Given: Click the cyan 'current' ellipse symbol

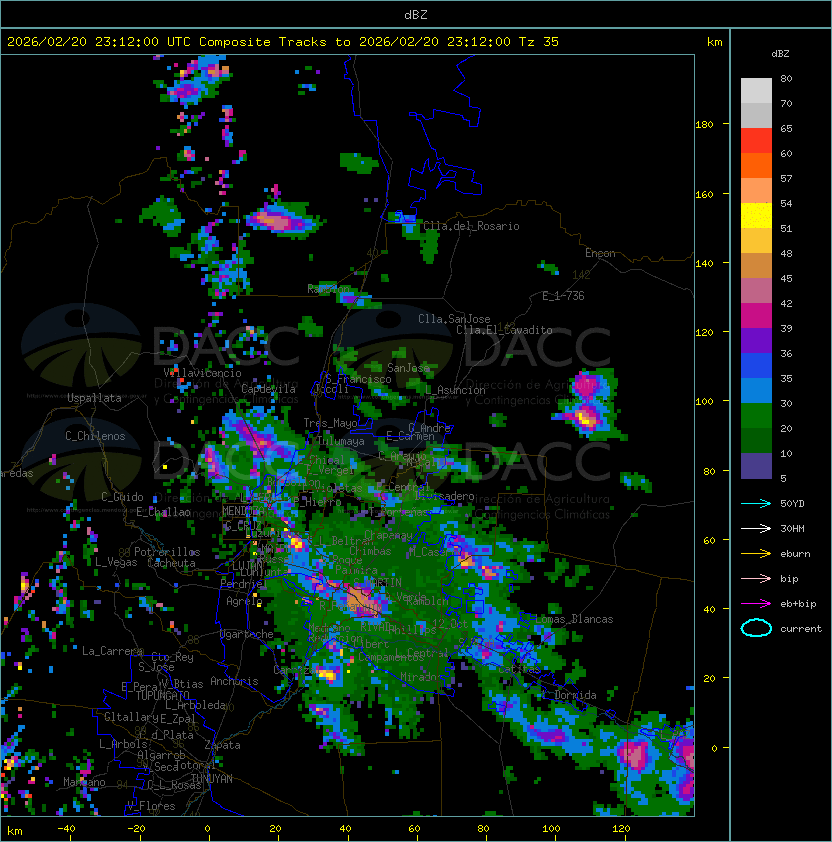Looking at the screenshot, I should point(756,628).
